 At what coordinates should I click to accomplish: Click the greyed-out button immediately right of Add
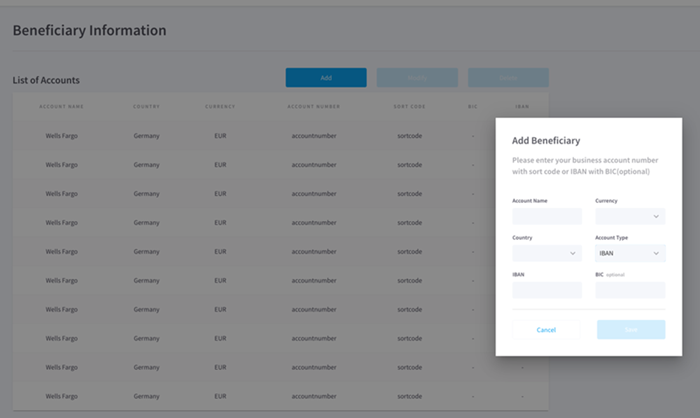pyautogui.click(x=417, y=78)
